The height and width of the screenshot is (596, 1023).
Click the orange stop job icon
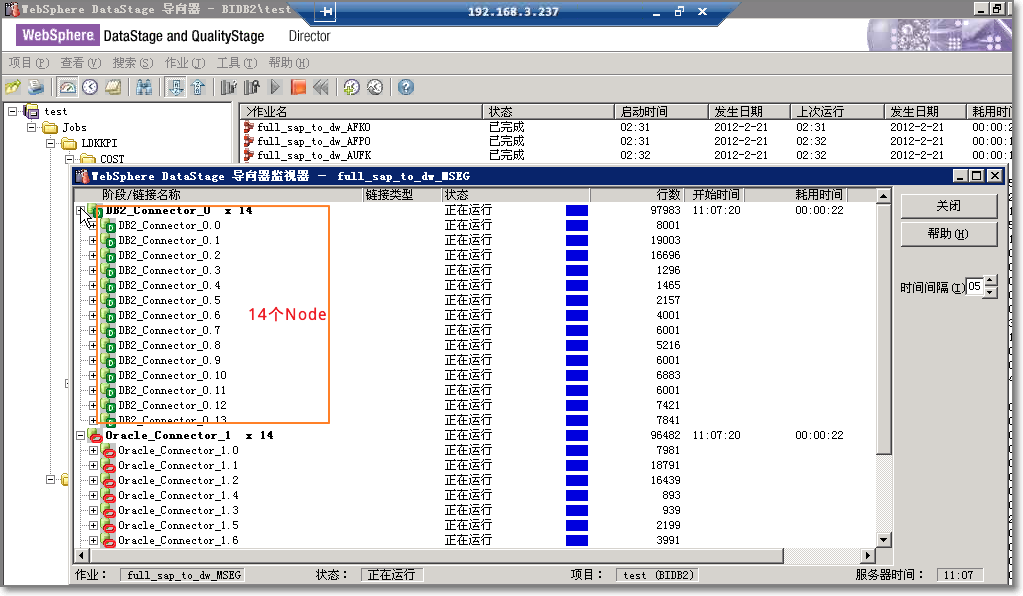298,87
